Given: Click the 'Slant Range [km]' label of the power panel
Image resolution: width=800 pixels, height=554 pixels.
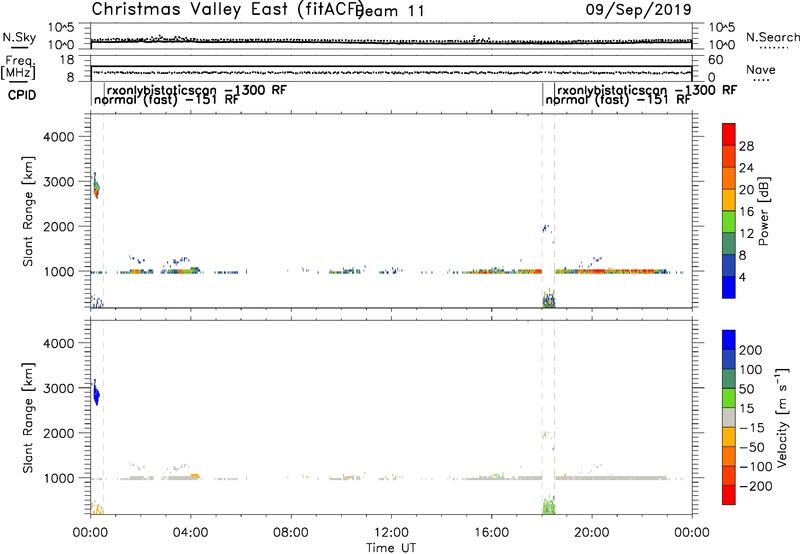Looking at the screenshot, I should tap(28, 211).
